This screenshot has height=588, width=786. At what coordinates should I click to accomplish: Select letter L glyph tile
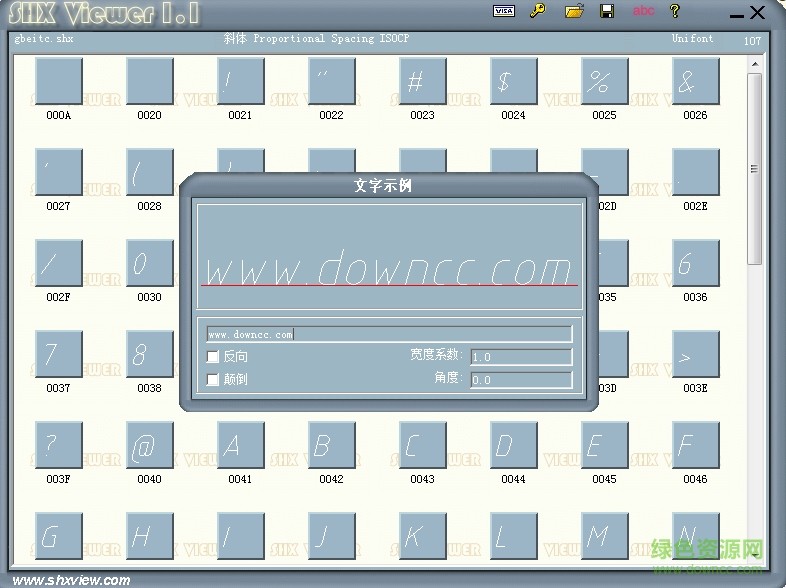click(513, 536)
